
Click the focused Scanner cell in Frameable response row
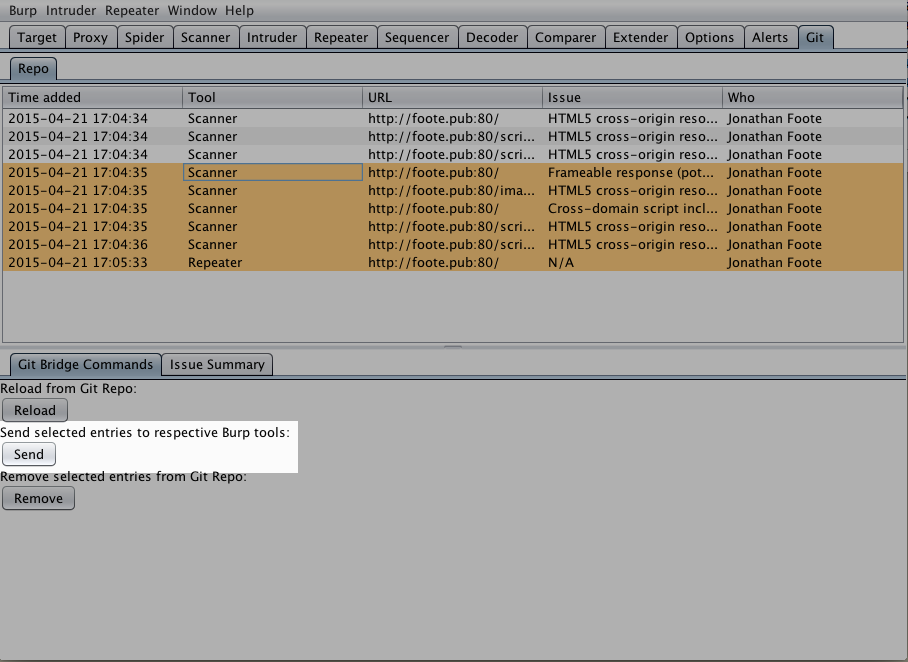click(273, 173)
